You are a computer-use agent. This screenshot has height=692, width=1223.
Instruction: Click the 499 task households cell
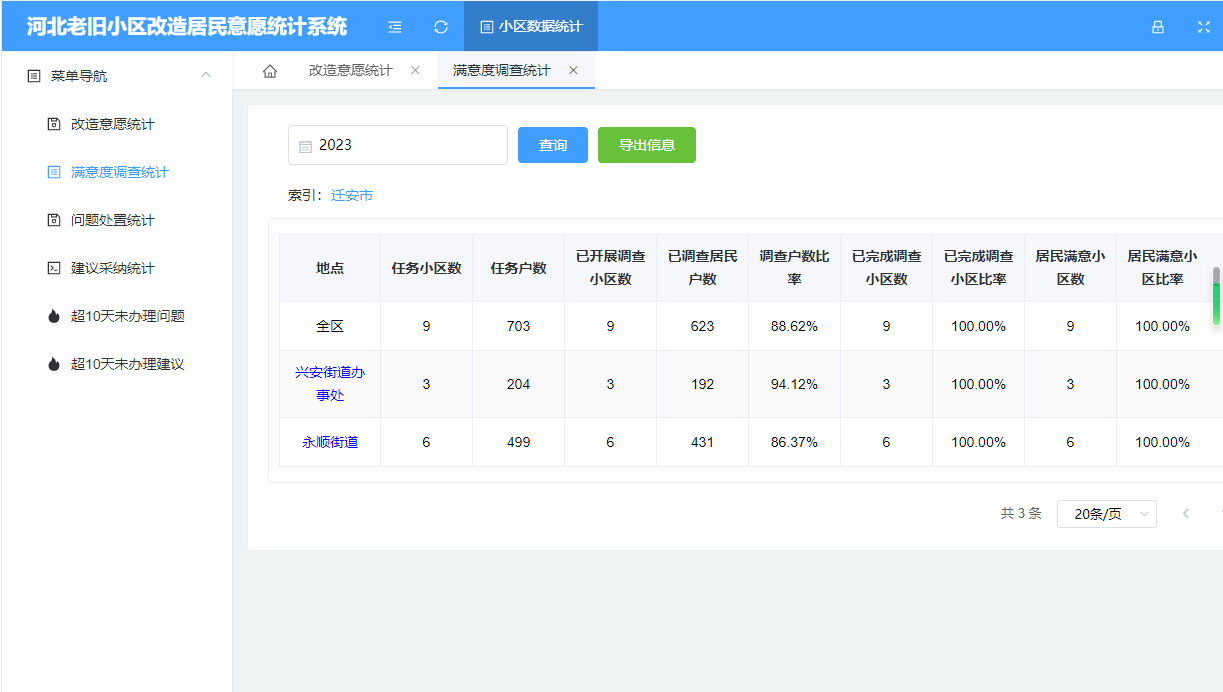(518, 442)
